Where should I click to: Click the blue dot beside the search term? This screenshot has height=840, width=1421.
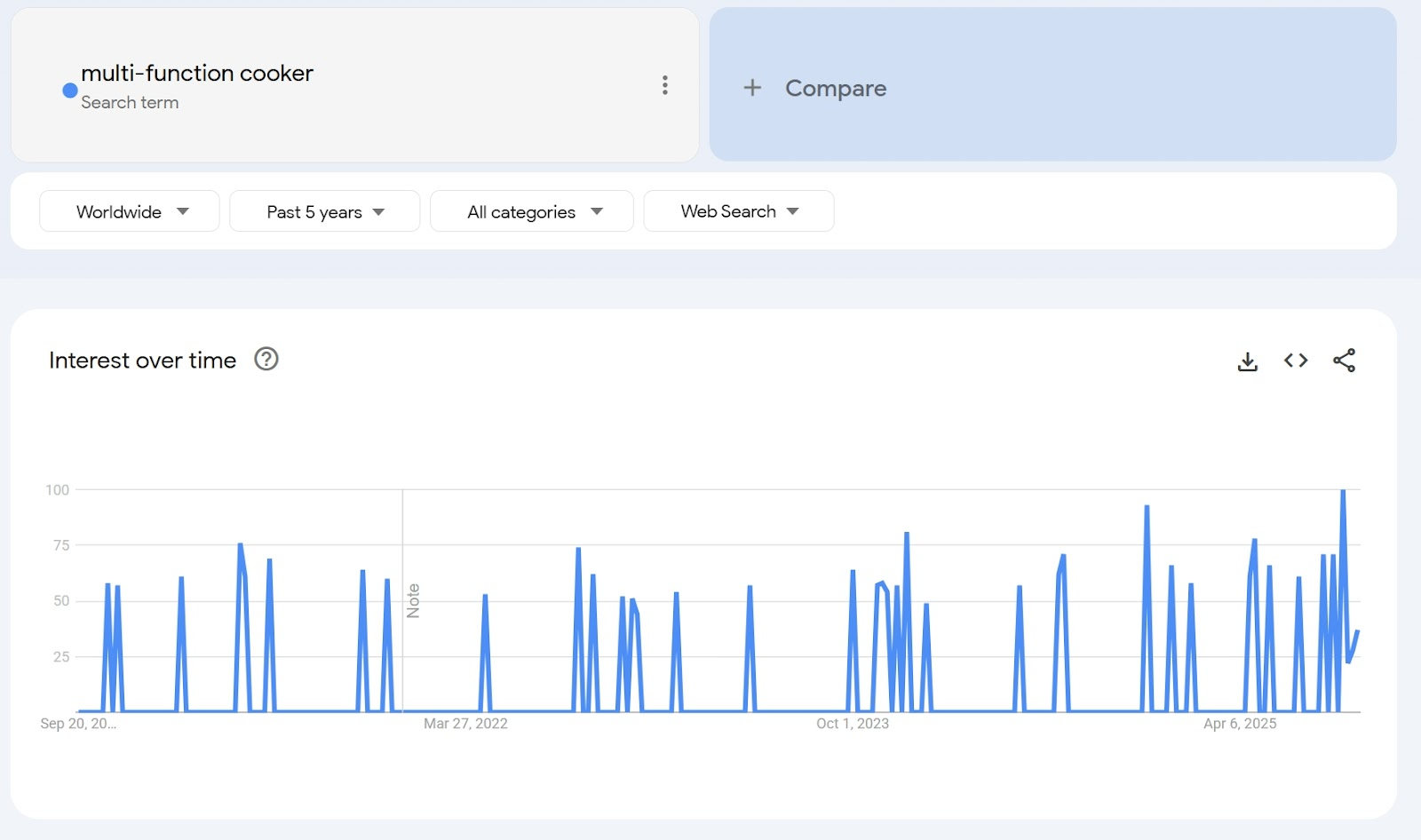point(70,90)
